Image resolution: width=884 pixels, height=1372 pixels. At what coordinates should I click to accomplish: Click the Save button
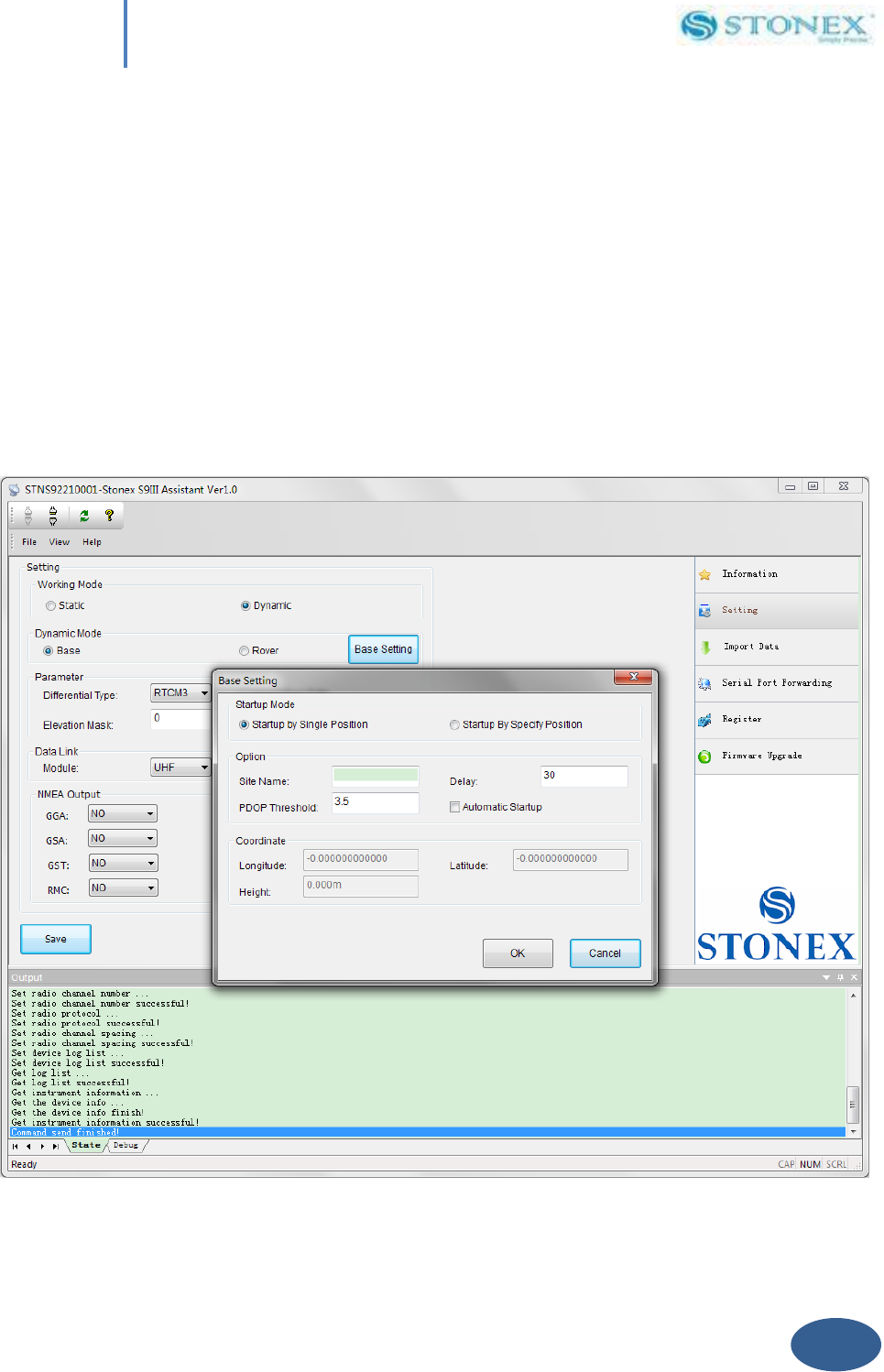pos(56,939)
